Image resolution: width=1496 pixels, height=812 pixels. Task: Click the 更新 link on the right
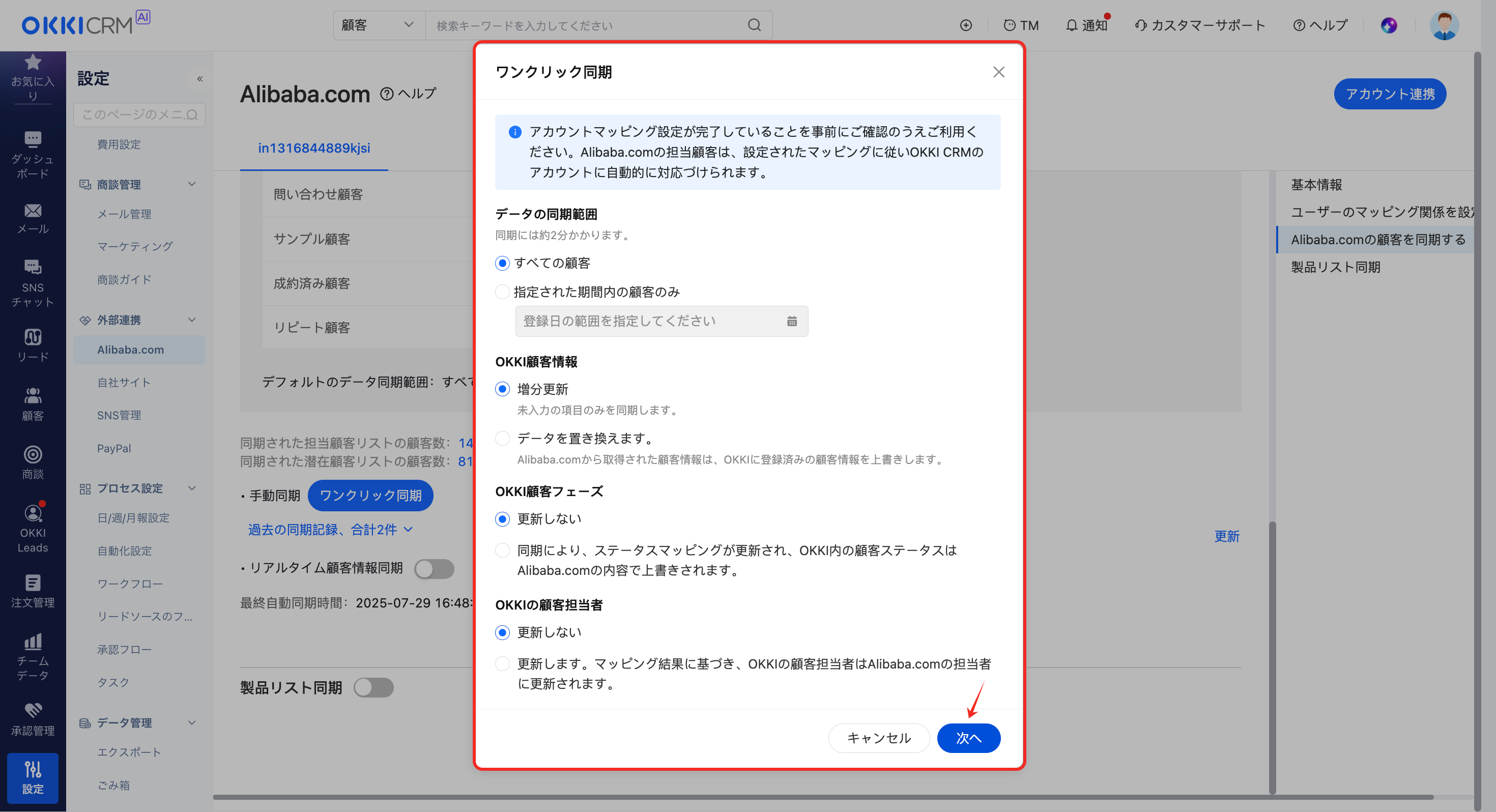pos(1226,536)
